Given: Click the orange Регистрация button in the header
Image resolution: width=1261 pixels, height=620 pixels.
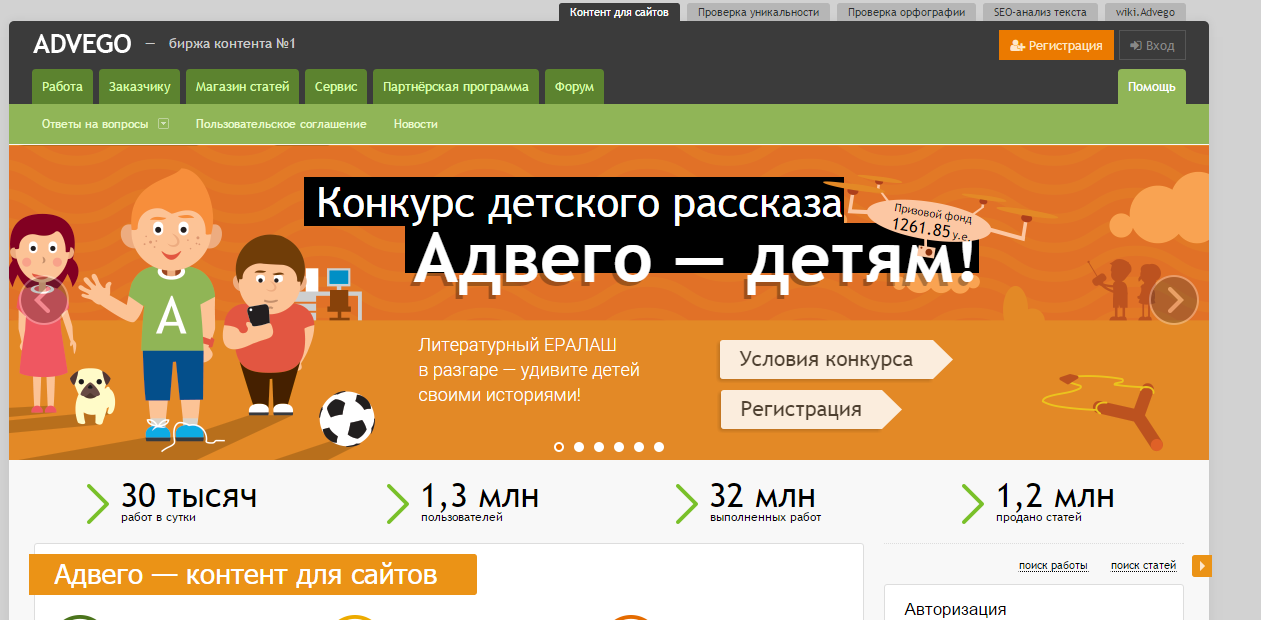Looking at the screenshot, I should (1056, 45).
